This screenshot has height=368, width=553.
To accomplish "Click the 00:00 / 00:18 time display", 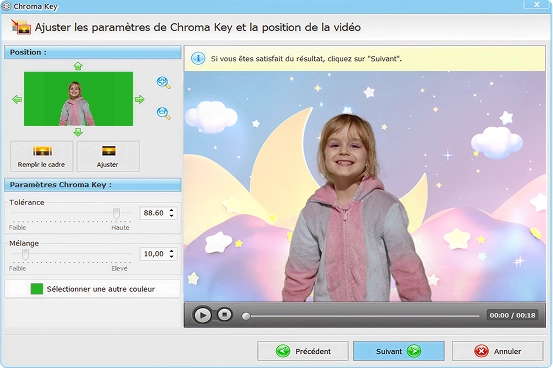I will (512, 315).
